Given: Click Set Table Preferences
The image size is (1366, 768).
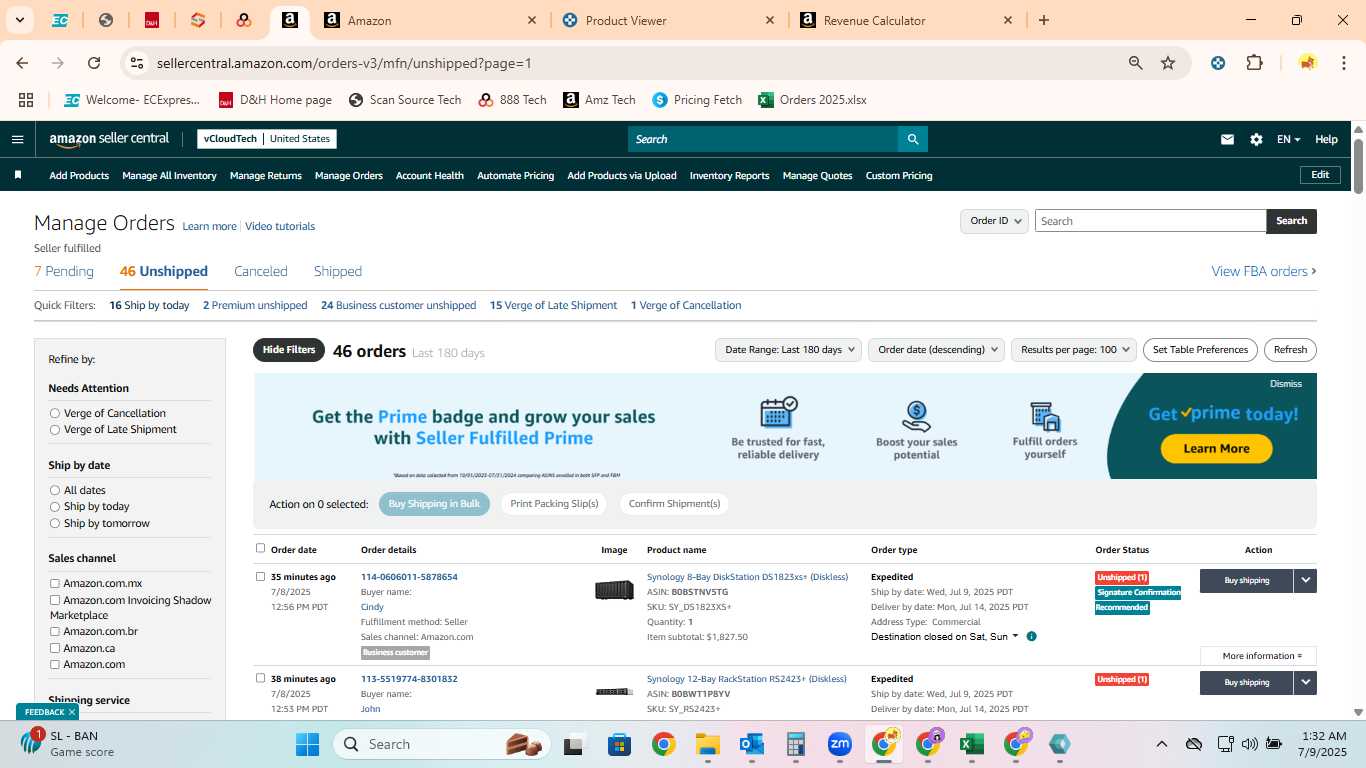Looking at the screenshot, I should [1200, 350].
